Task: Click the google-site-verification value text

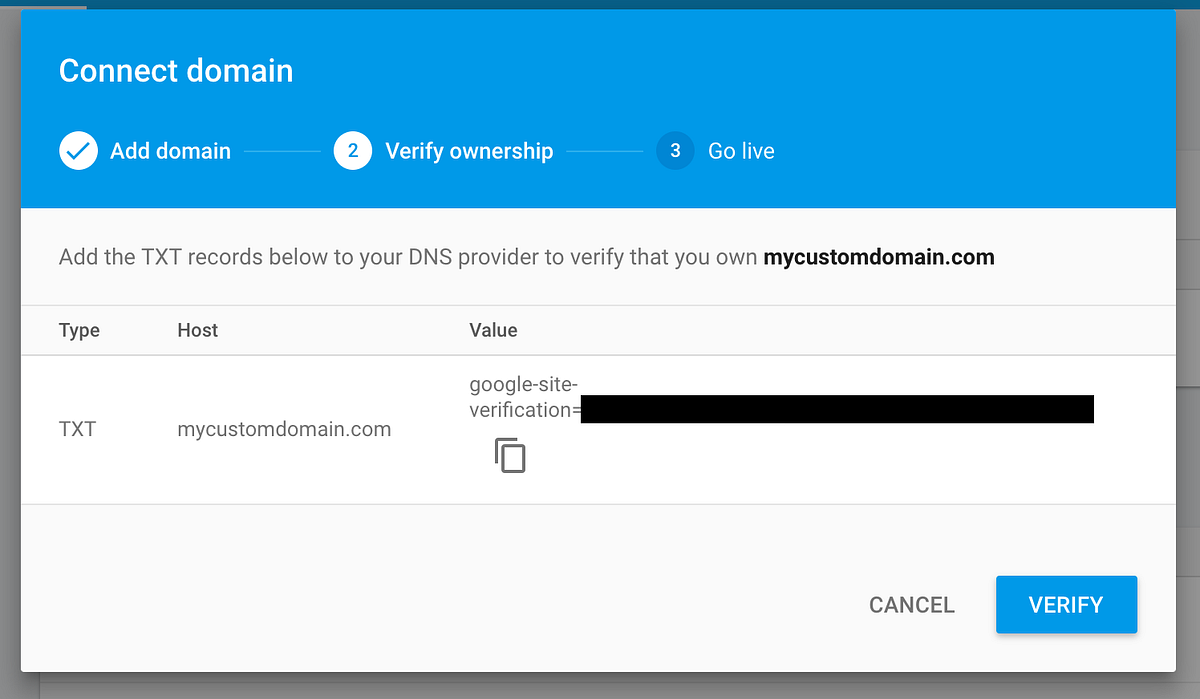Action: [524, 397]
